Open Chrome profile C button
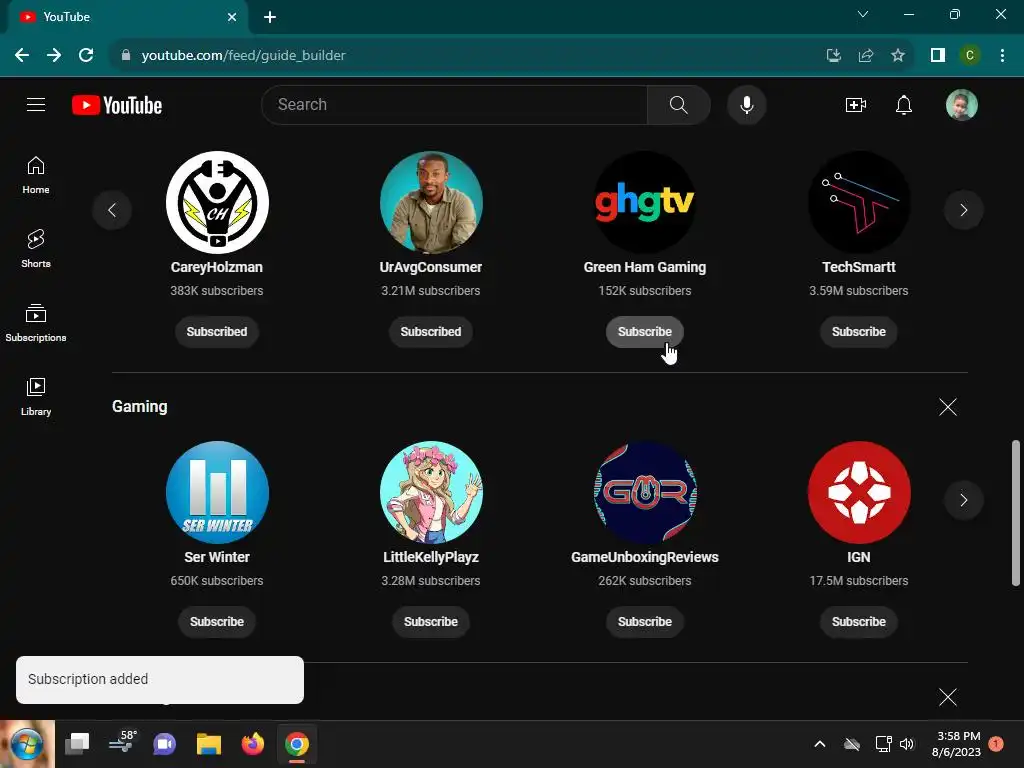The width and height of the screenshot is (1024, 768). tap(970, 55)
